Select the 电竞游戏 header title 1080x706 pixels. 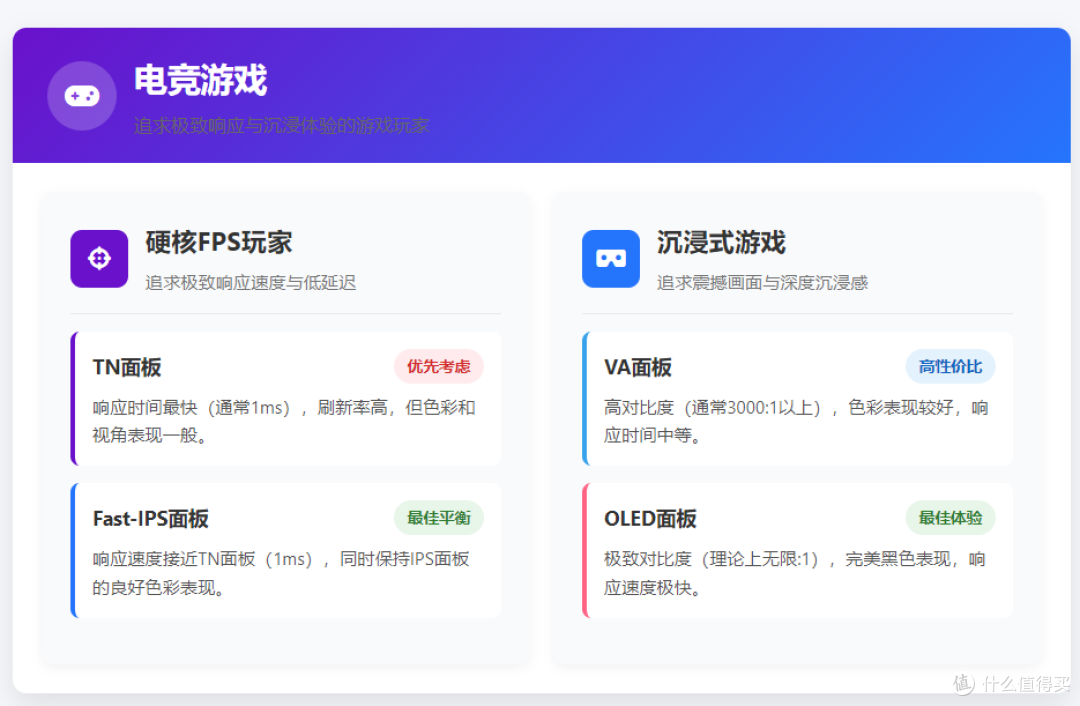click(x=200, y=80)
